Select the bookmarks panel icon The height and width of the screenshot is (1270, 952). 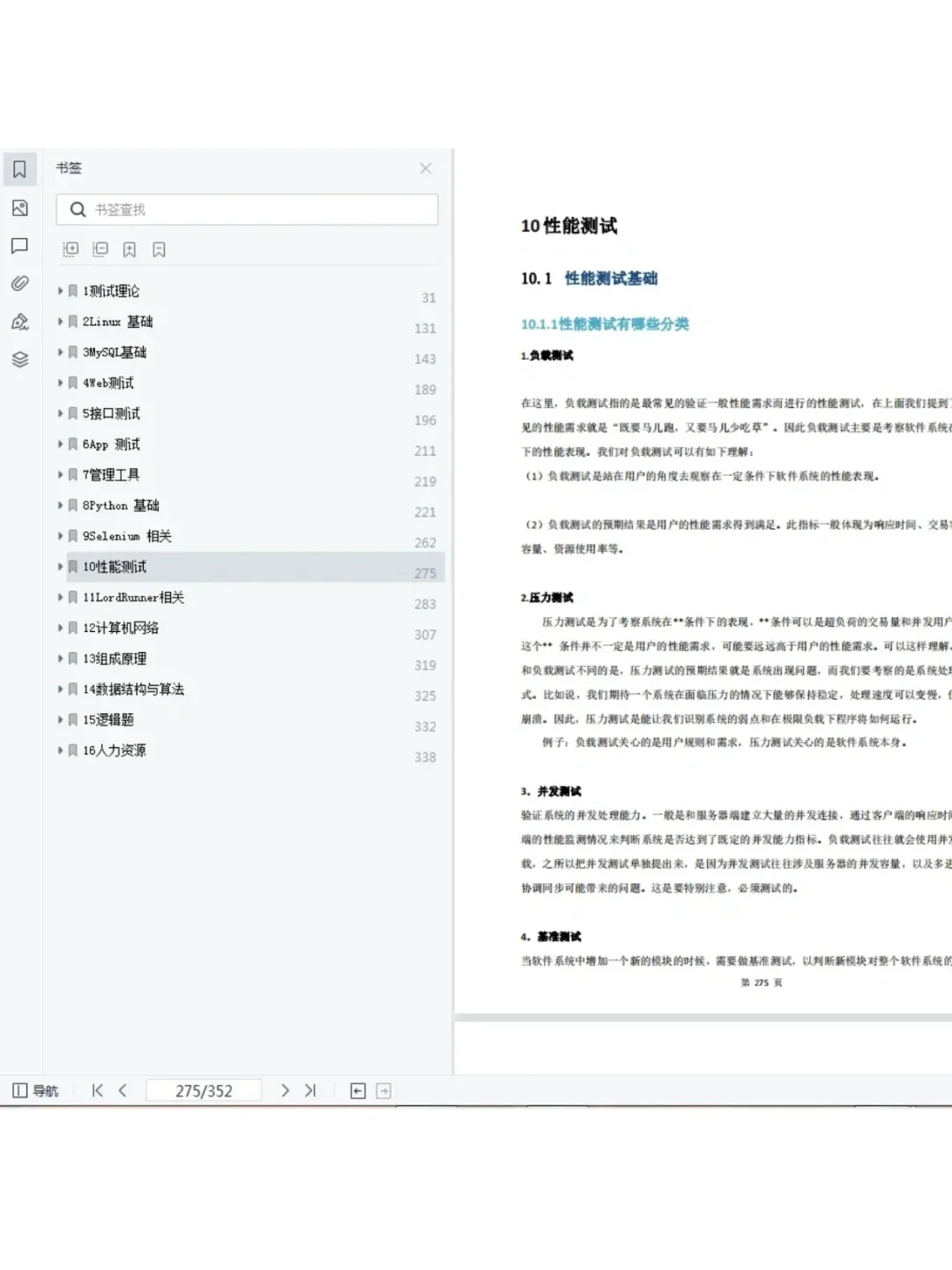coord(19,168)
